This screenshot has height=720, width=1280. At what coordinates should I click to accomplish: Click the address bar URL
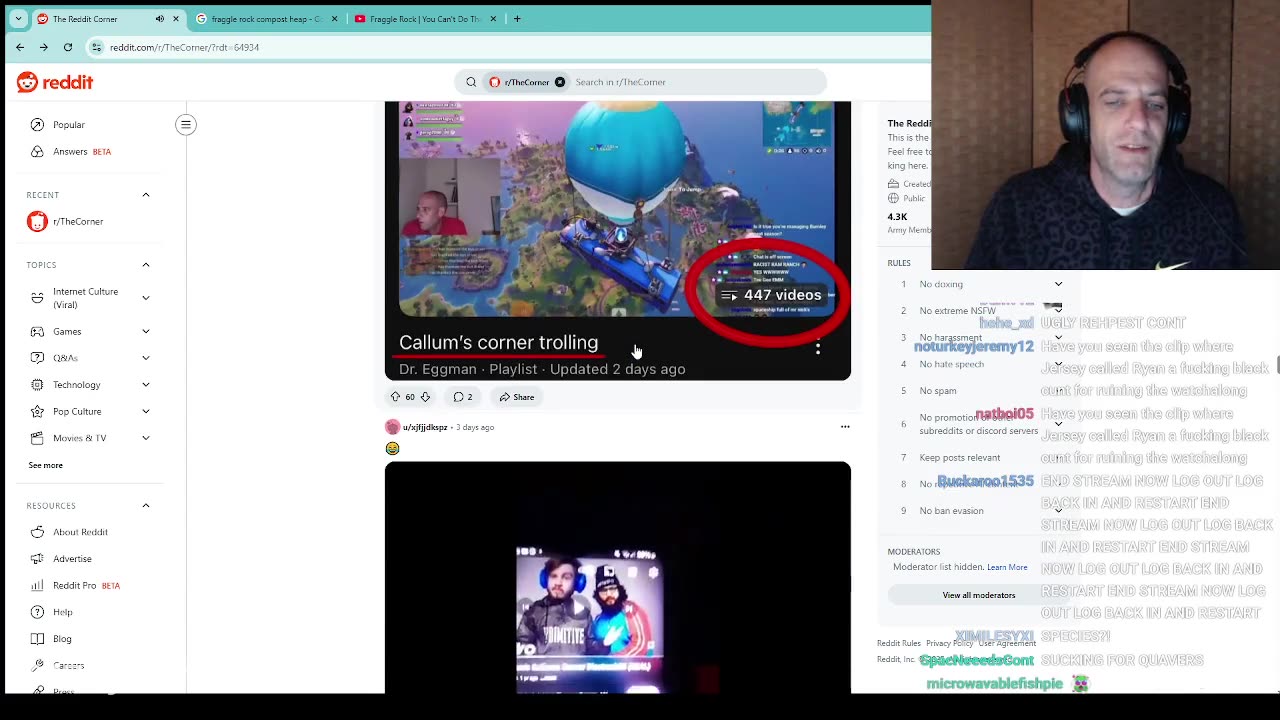click(184, 47)
